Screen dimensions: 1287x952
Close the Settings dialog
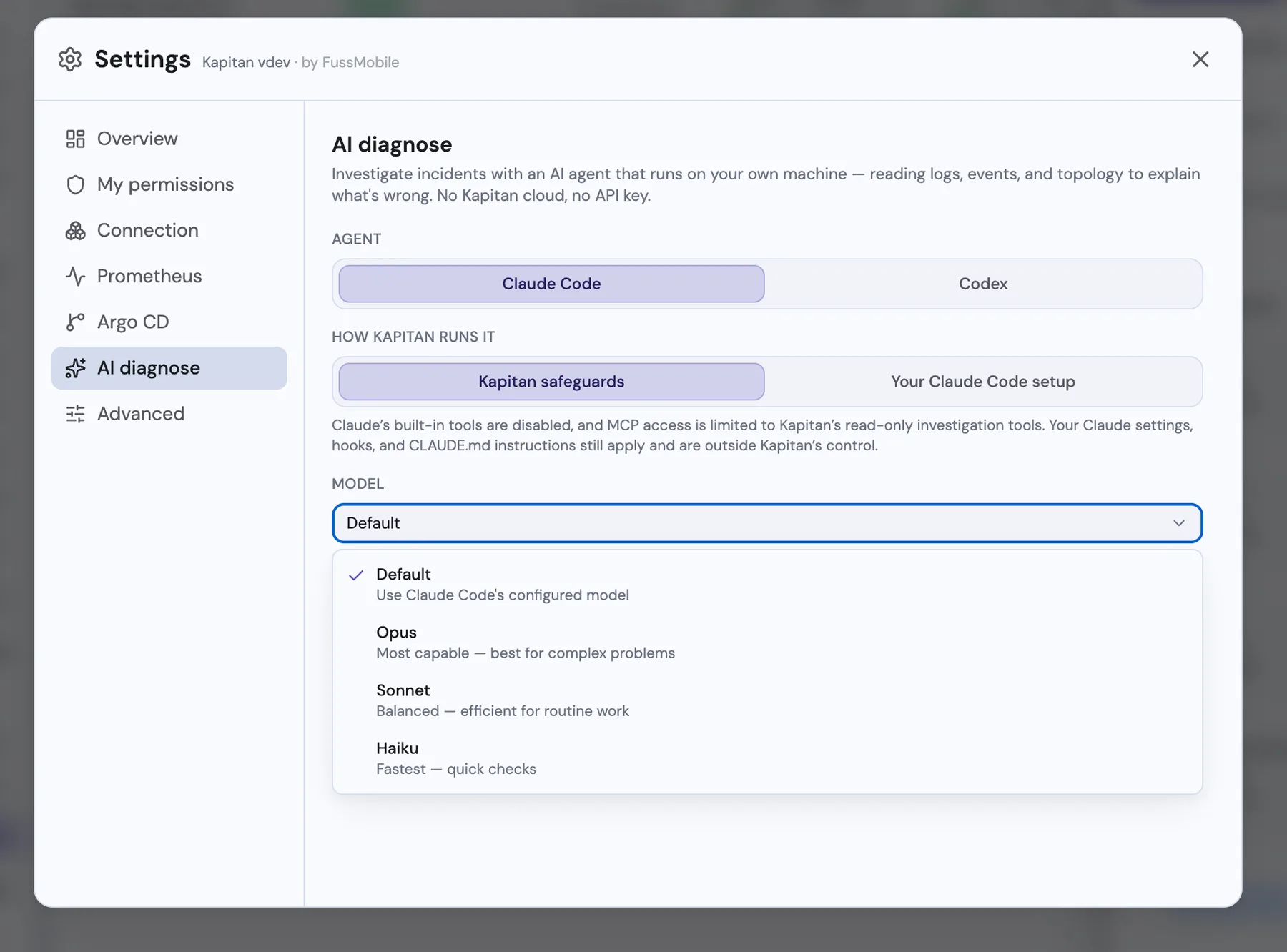pyautogui.click(x=1200, y=59)
